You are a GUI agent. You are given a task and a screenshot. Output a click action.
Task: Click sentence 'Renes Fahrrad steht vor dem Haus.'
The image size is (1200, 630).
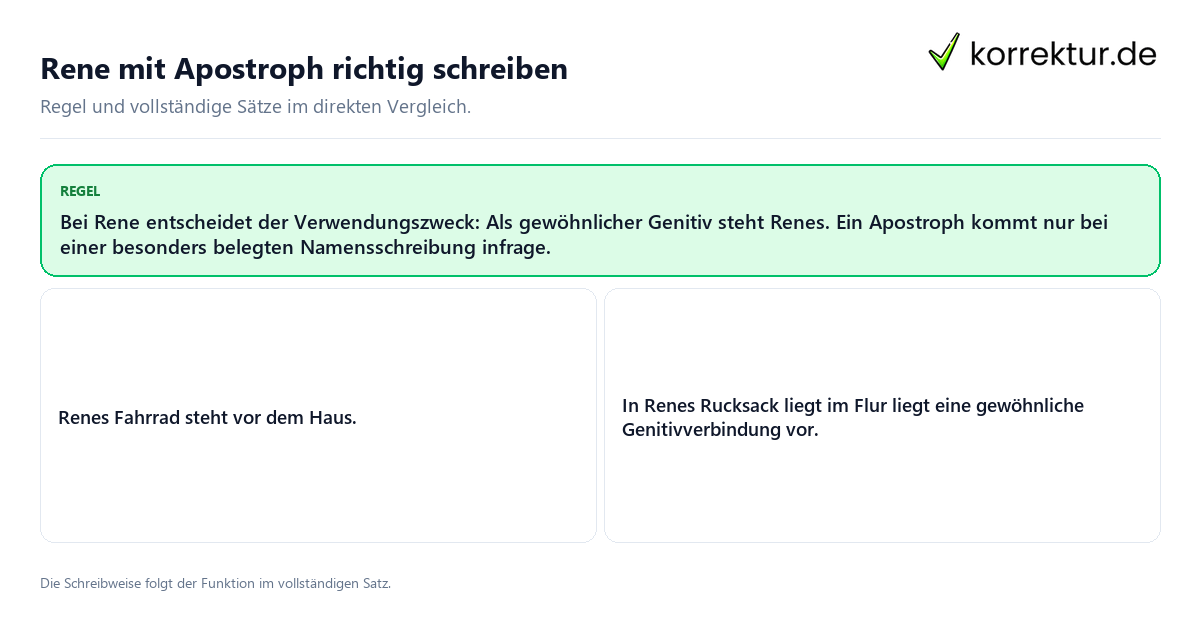click(x=207, y=417)
